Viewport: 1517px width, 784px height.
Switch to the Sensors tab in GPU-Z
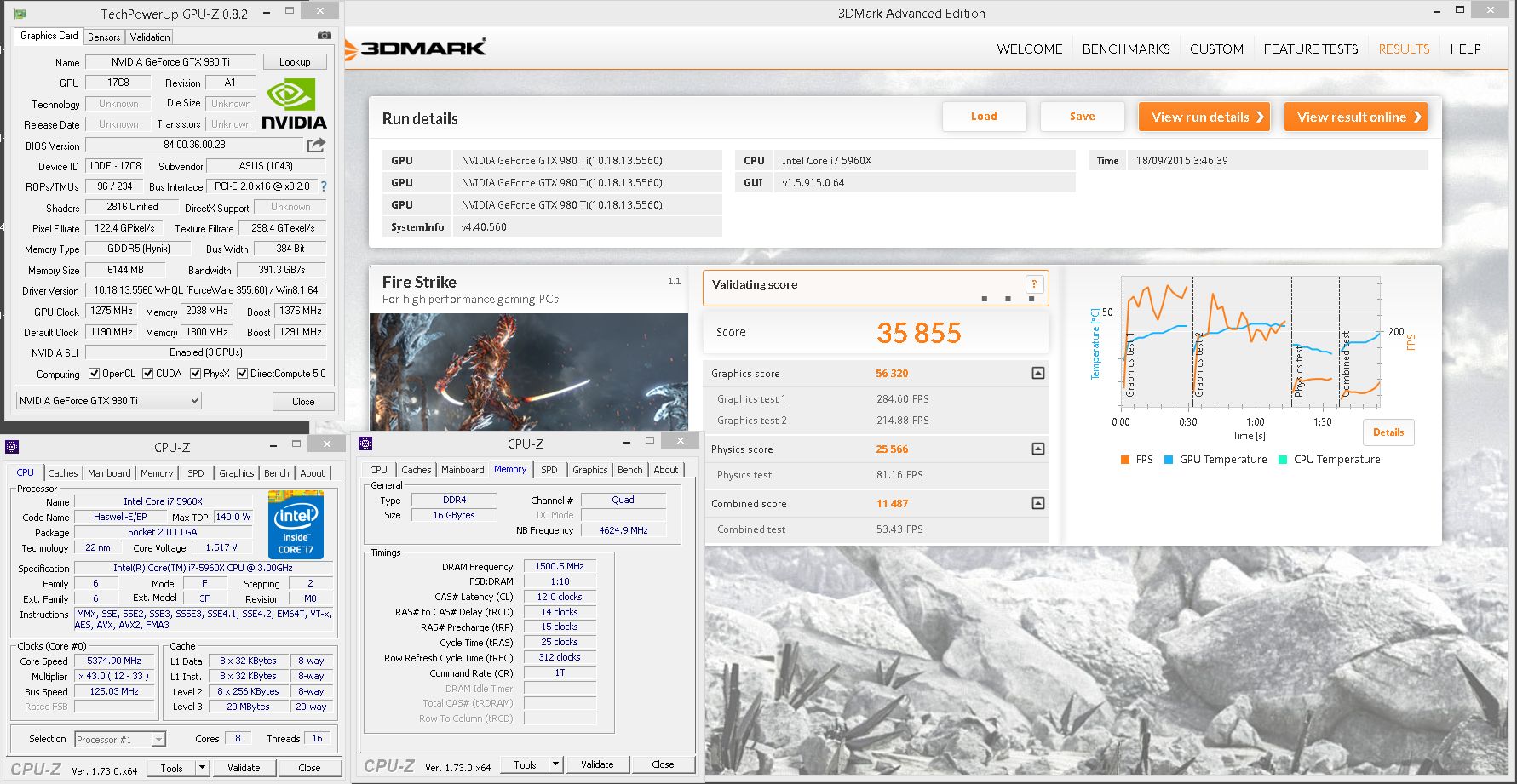tap(104, 37)
